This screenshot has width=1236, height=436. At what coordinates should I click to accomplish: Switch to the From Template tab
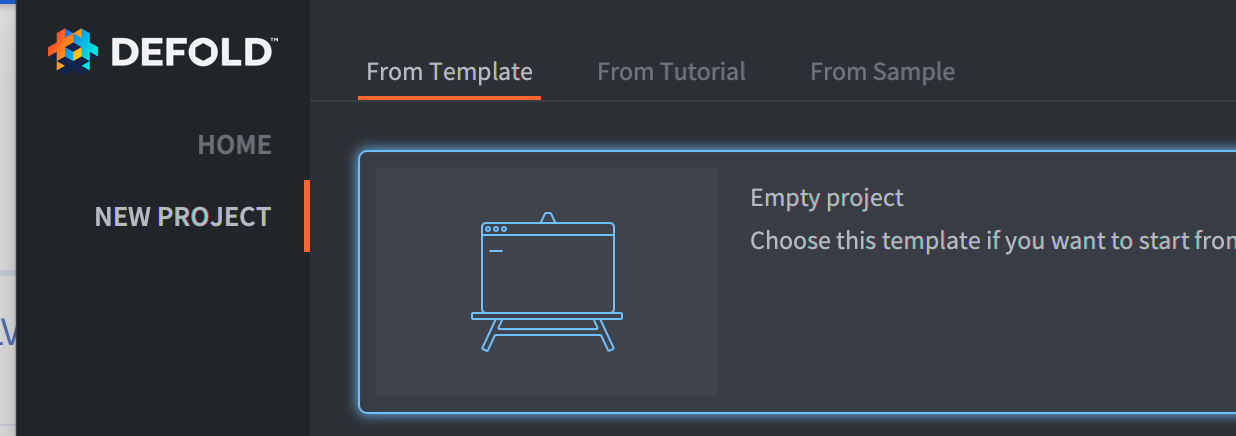point(449,72)
